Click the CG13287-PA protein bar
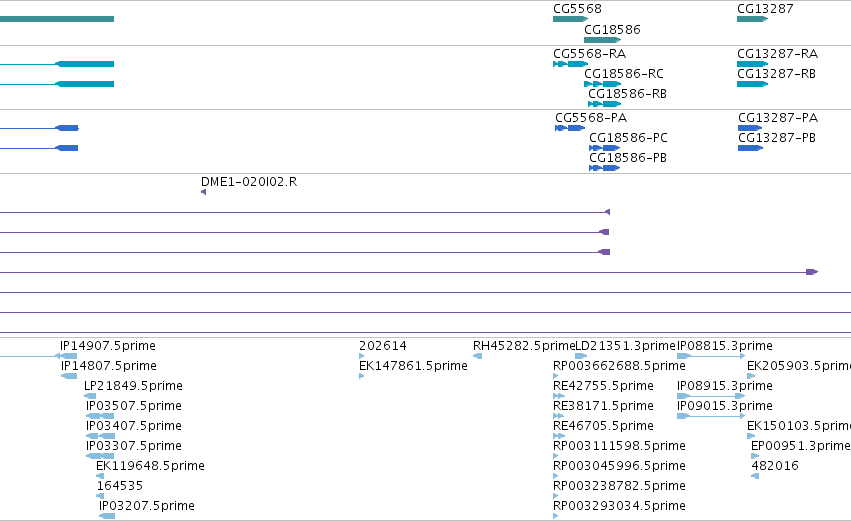Screen dimensions: 851x521 (750, 128)
